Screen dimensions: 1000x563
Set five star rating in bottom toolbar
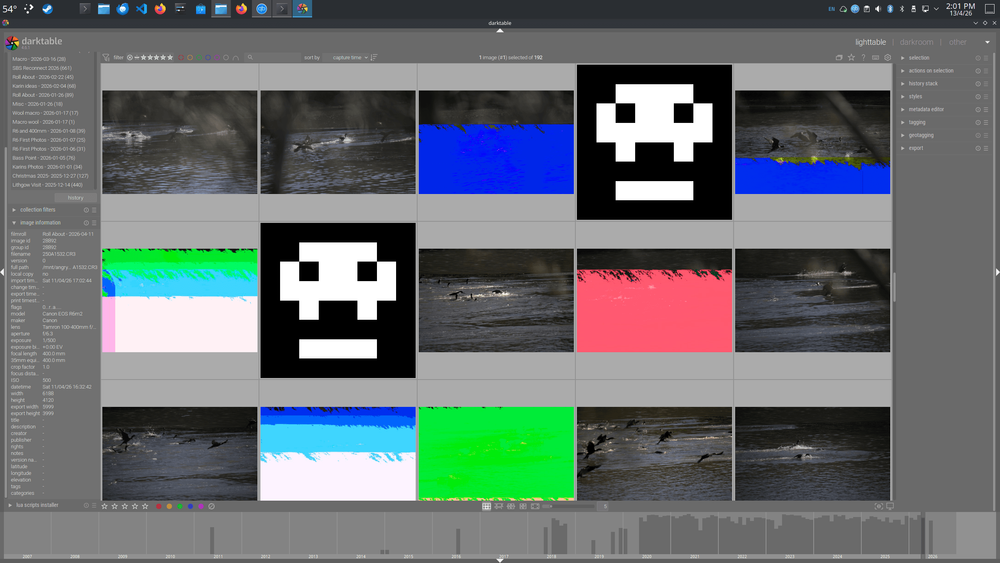tap(145, 506)
